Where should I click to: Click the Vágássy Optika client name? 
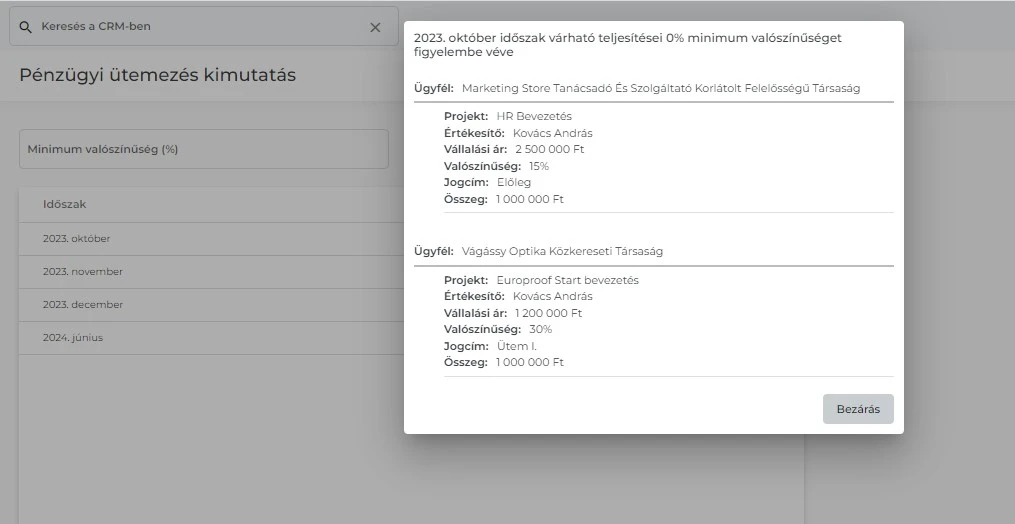point(562,252)
